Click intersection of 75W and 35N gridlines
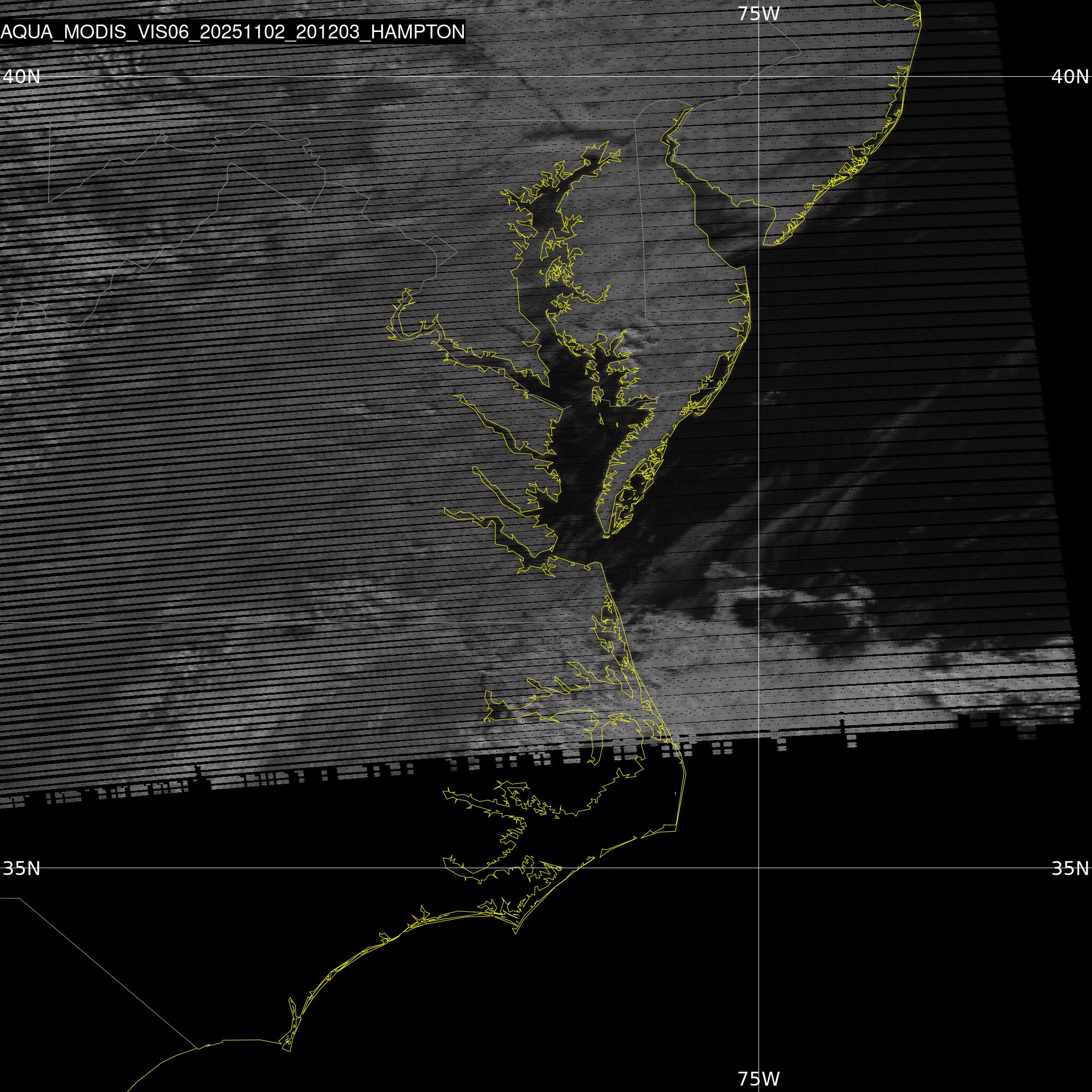This screenshot has height=1092, width=1092. click(x=759, y=868)
